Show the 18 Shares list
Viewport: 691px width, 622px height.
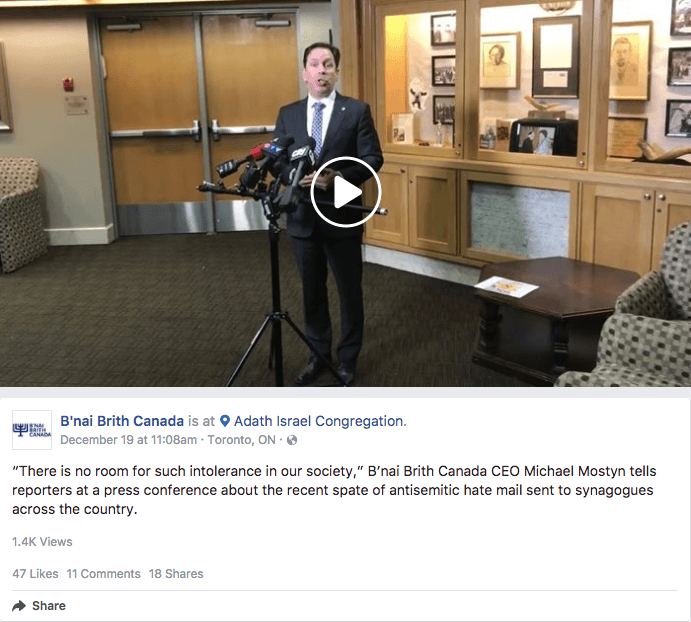pos(176,574)
